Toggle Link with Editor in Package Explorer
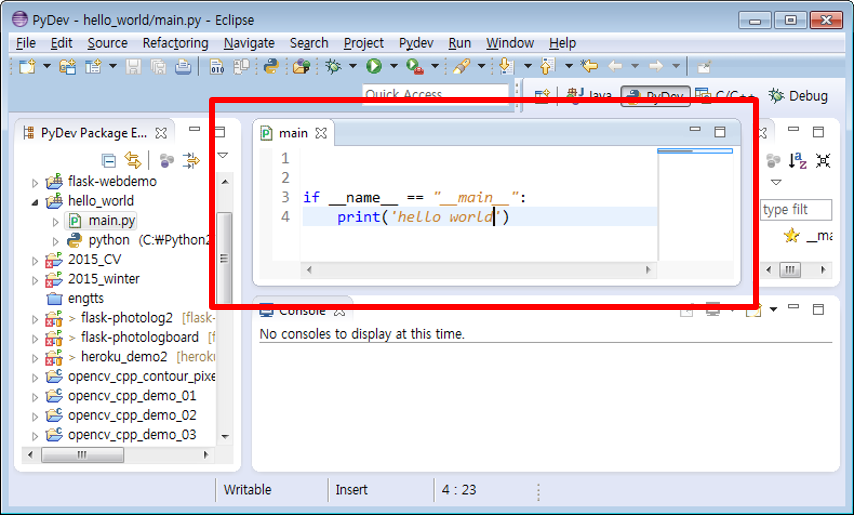854x515 pixels. (x=132, y=160)
